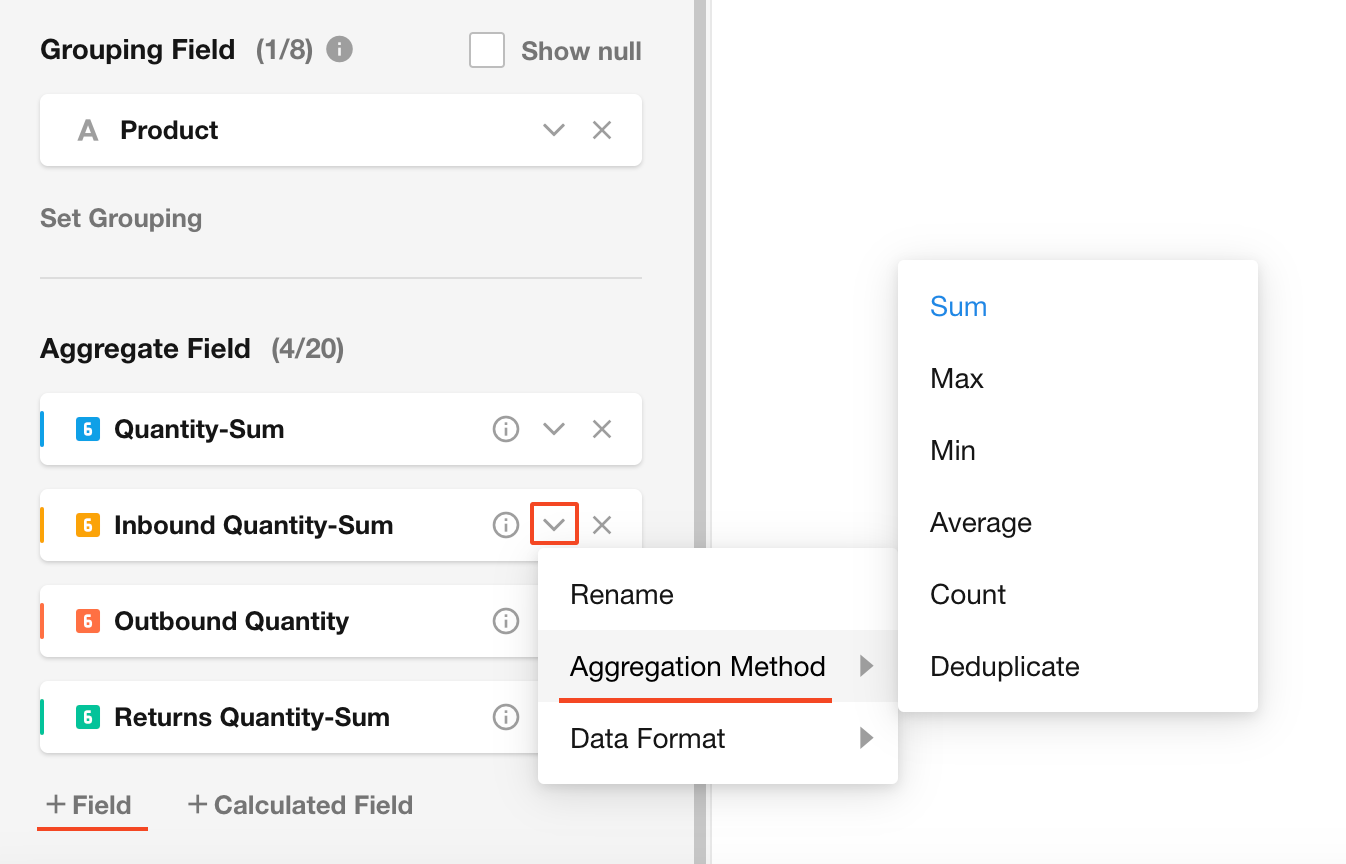Remove the Inbound Quantity-Sum field
1346x864 pixels.
pos(602,525)
